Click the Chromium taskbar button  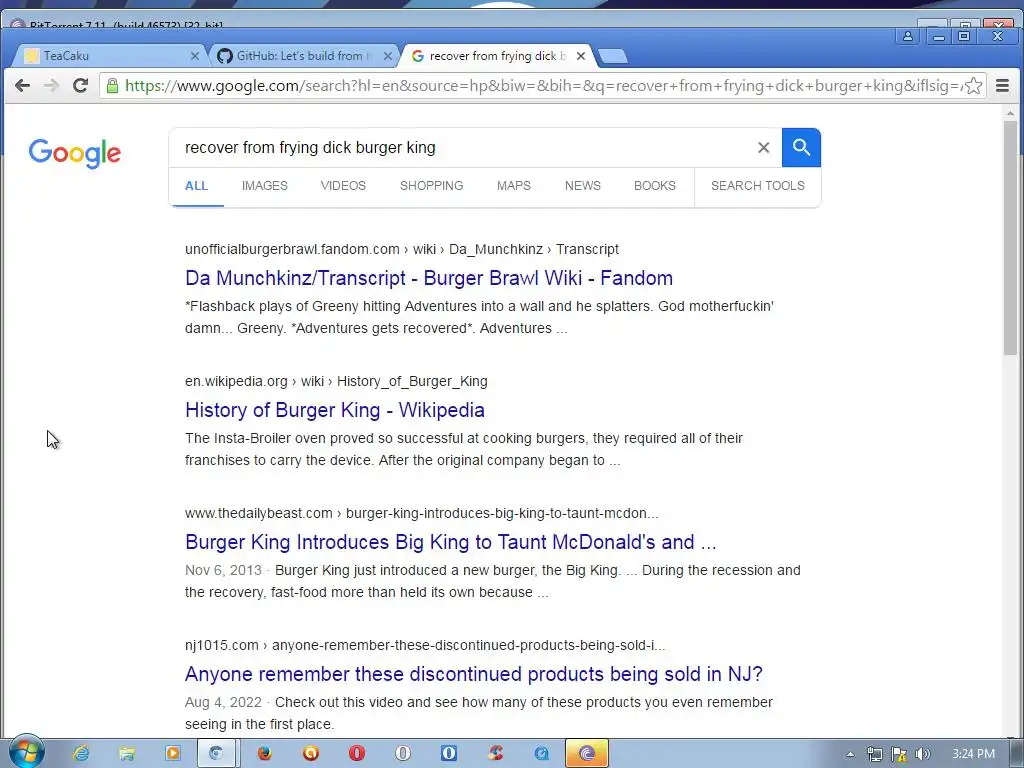(x=218, y=754)
